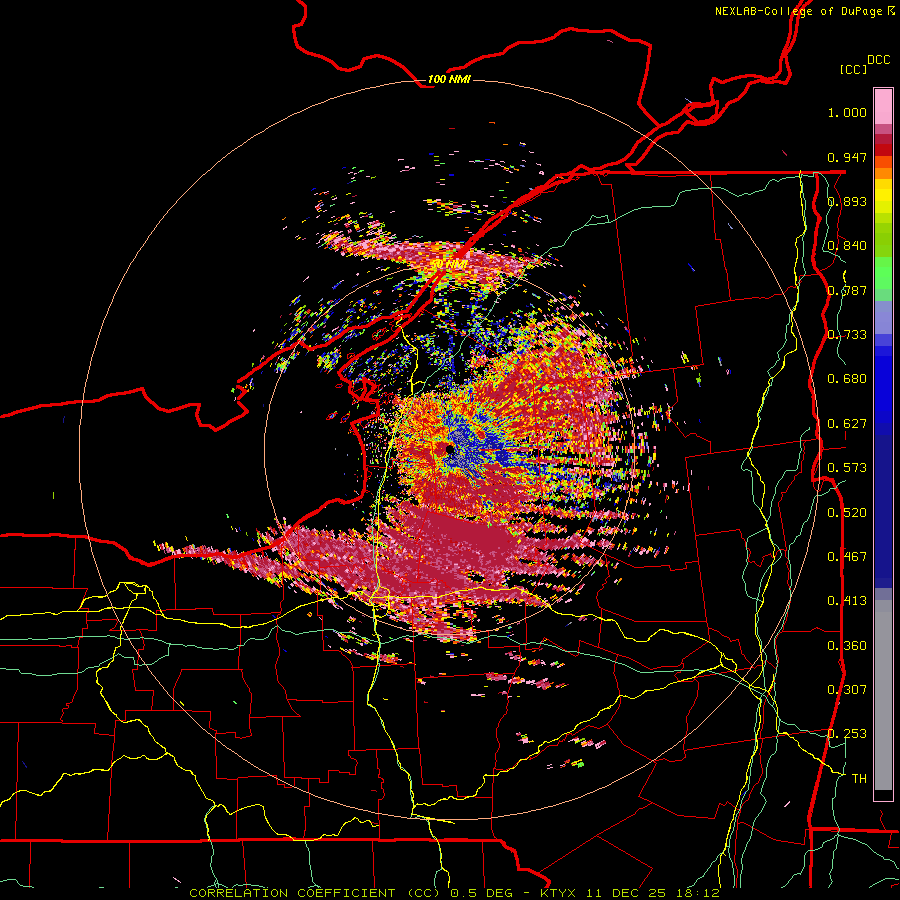Click the 0.787 scale value label
The image size is (900, 900).
[x=847, y=290]
